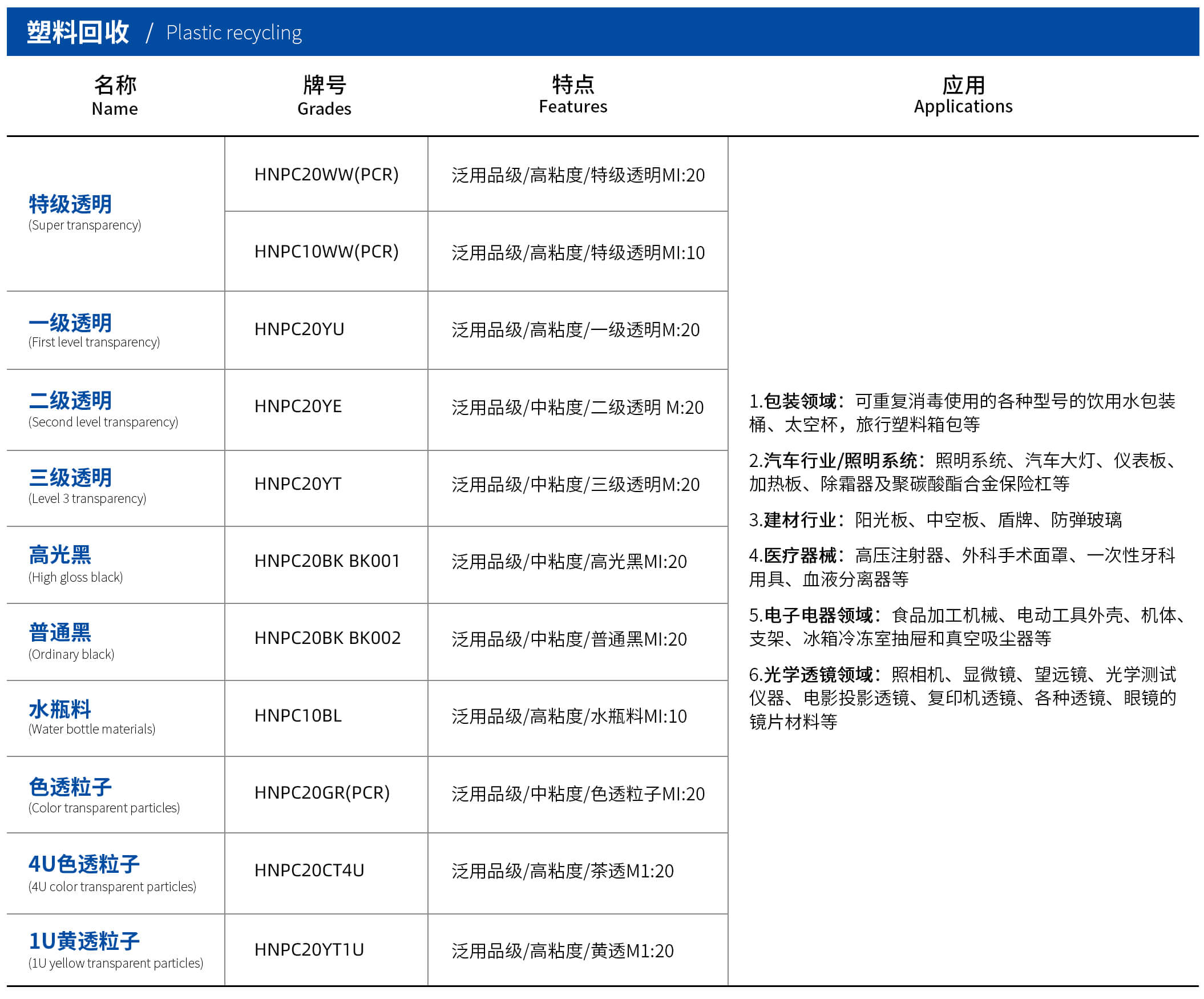Click the Plastic recycling subtitle text
Screen dimensions: 1204x999
click(233, 33)
